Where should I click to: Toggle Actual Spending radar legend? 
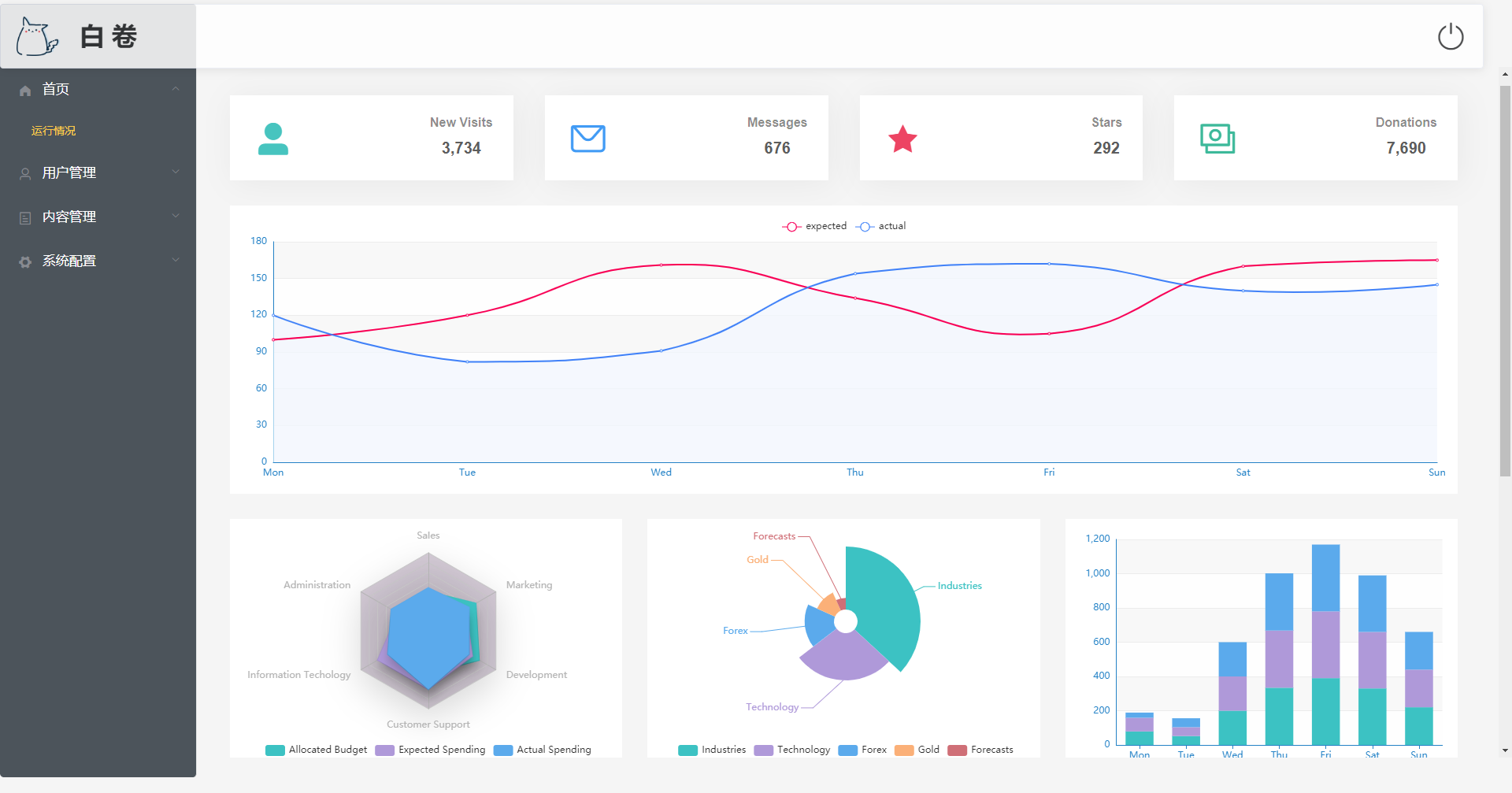543,750
